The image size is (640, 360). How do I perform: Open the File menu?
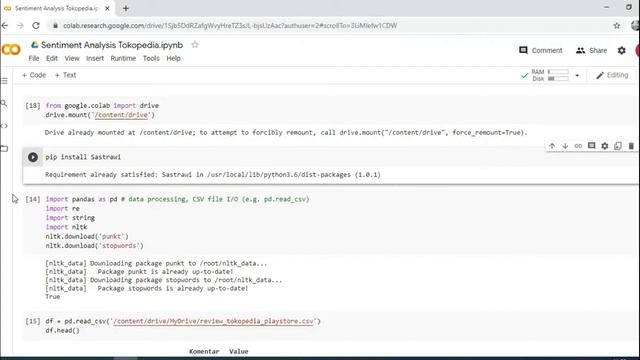point(34,58)
